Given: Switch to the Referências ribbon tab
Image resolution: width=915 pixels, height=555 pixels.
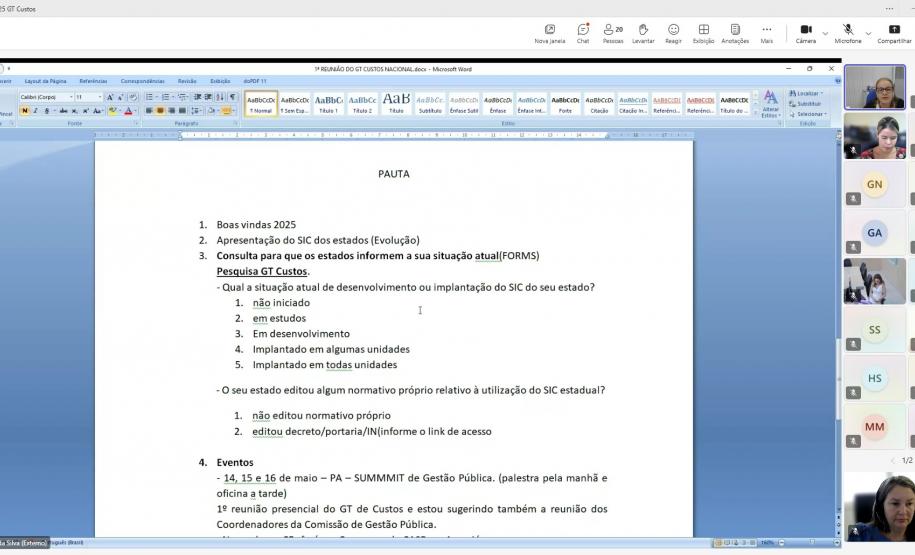Looking at the screenshot, I should pyautogui.click(x=93, y=81).
